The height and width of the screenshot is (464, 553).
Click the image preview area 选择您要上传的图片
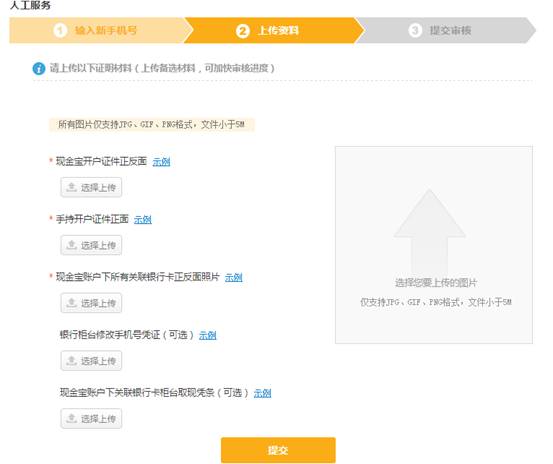pos(434,245)
